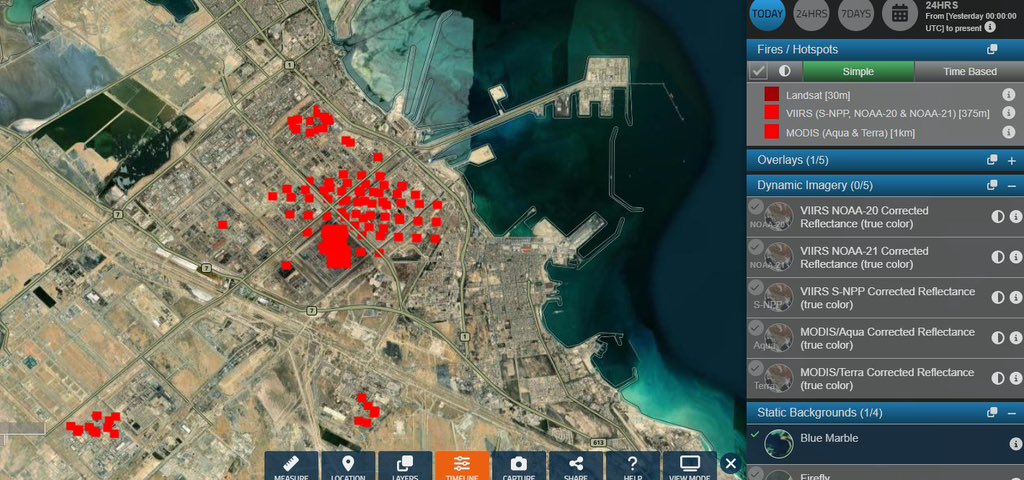The width and height of the screenshot is (1024, 480).
Task: Enable VIIRS NOAA-20 Corrected Reflectance layer checkbox
Action: [x=756, y=207]
